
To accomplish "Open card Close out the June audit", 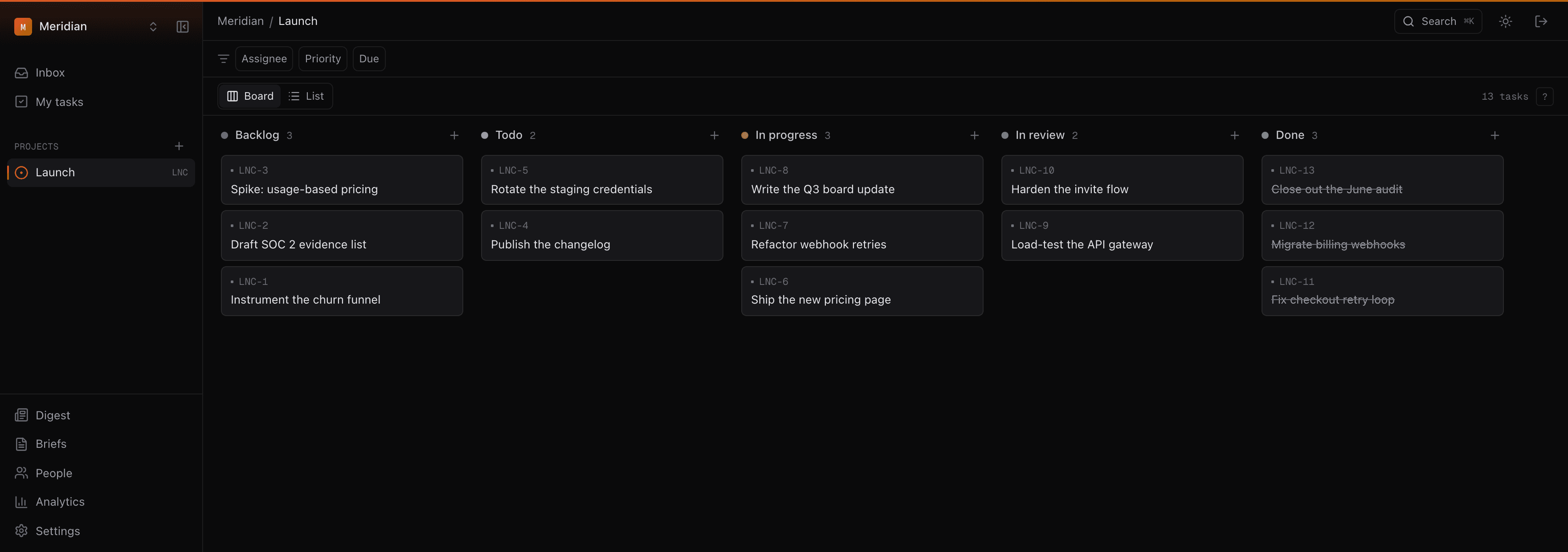I will (x=1382, y=179).
